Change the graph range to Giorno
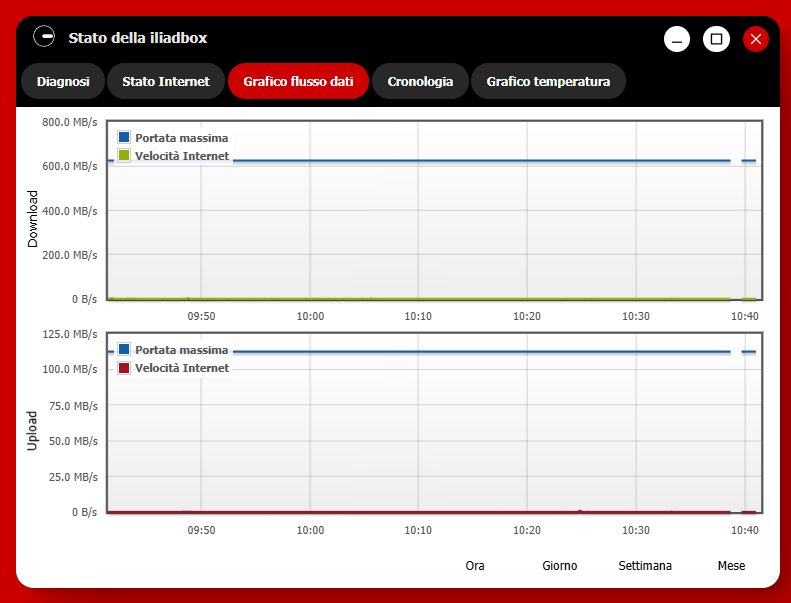Image resolution: width=791 pixels, height=603 pixels. tap(559, 566)
